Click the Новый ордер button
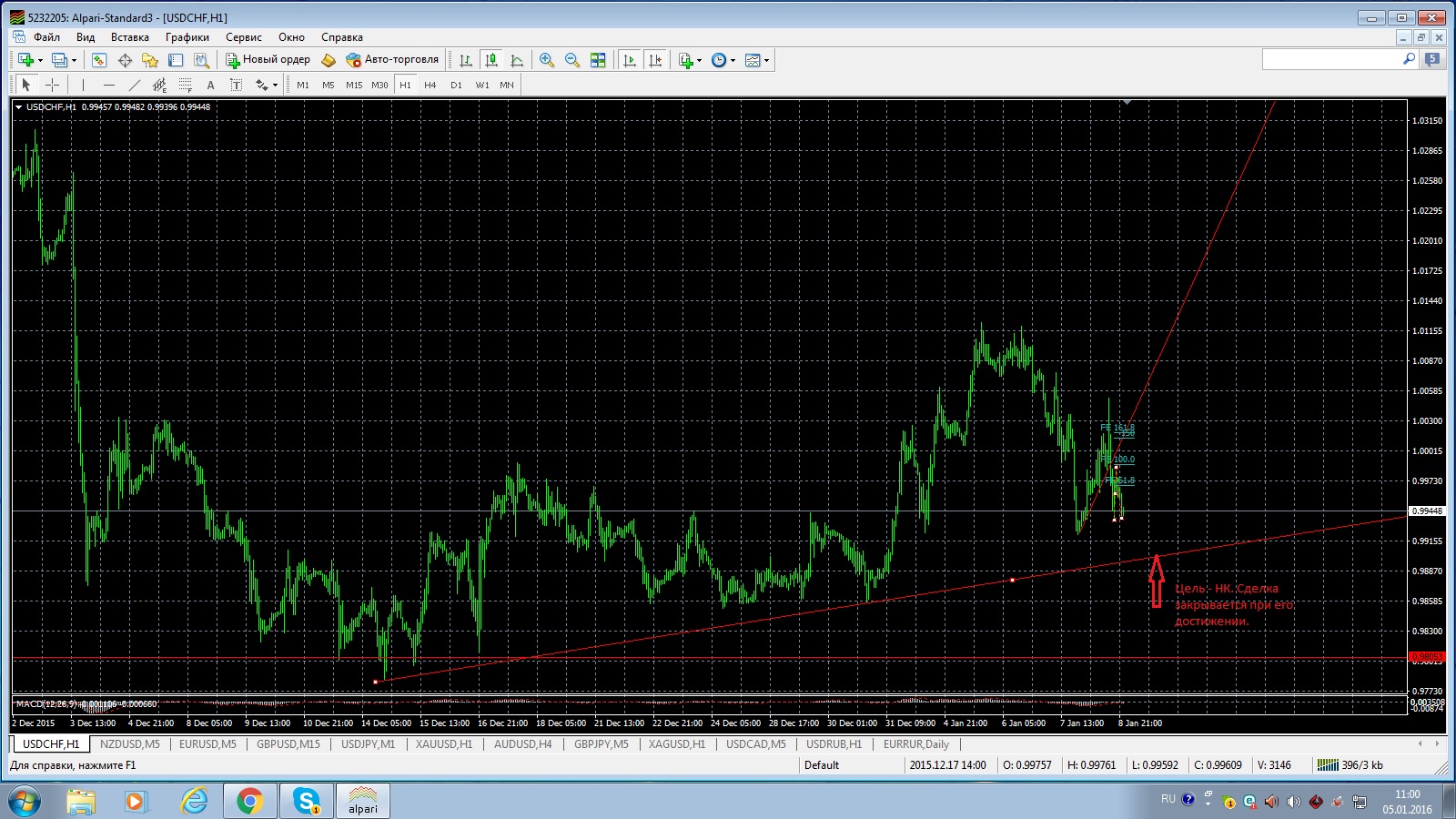1456x819 pixels. pos(268,60)
